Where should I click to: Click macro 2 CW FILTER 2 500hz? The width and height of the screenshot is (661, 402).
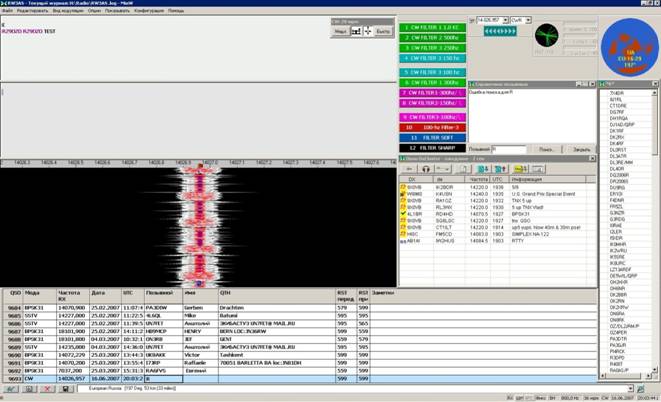[433, 38]
